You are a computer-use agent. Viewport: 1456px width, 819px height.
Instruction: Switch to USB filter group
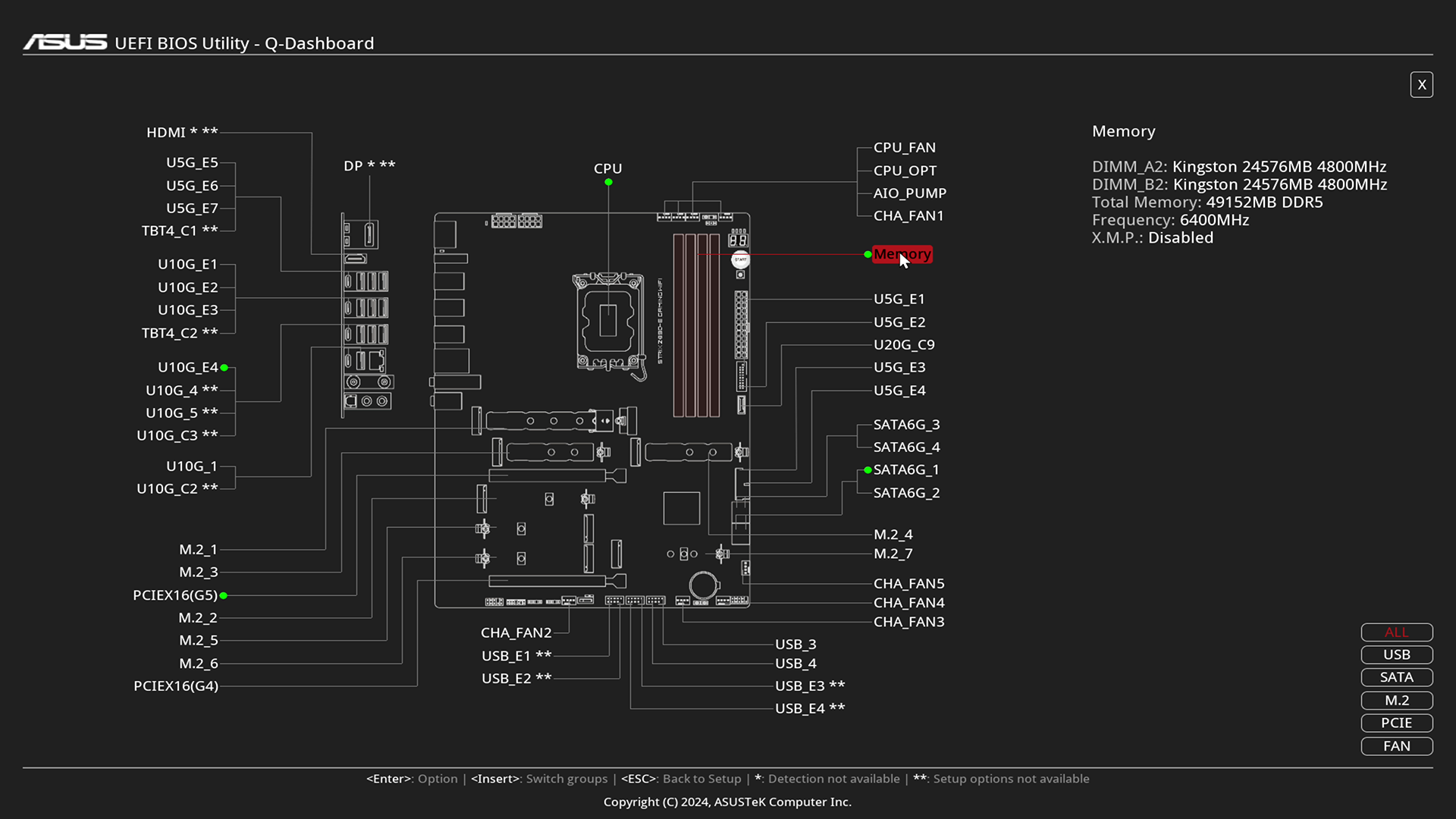pos(1396,655)
